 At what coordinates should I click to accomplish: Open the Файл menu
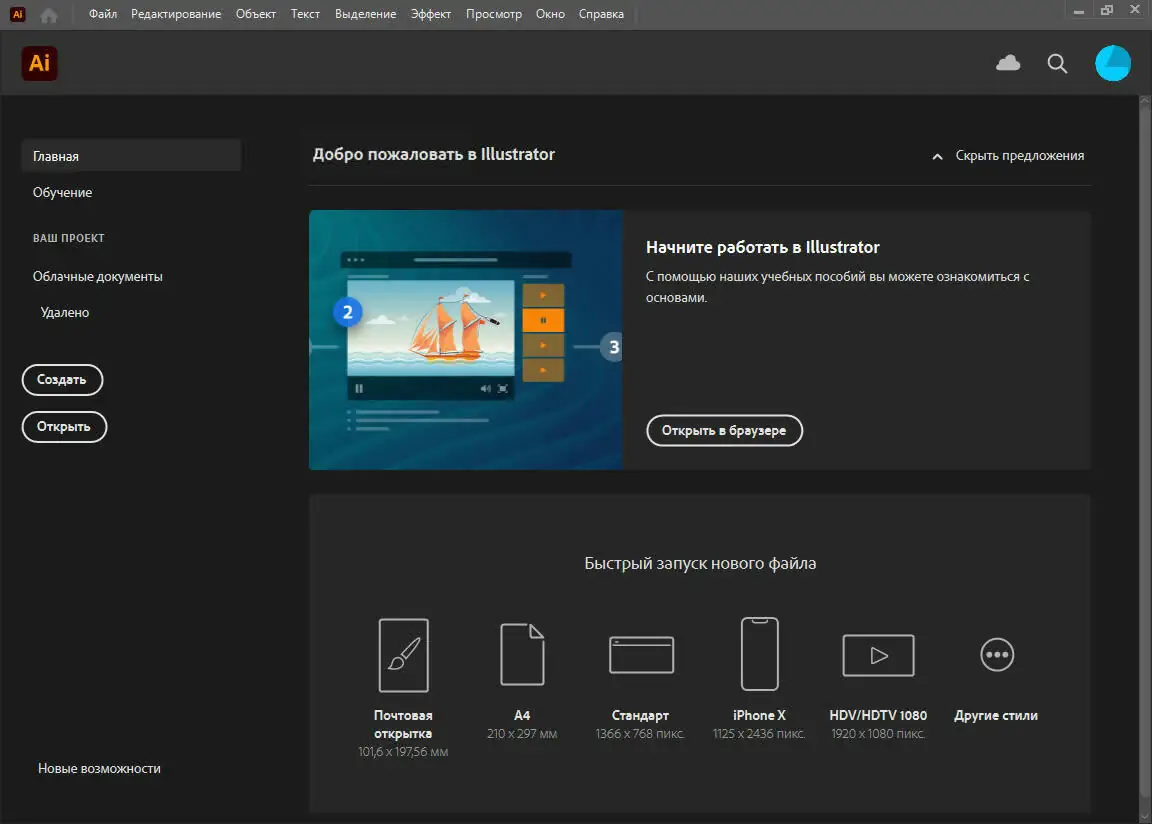coord(103,14)
